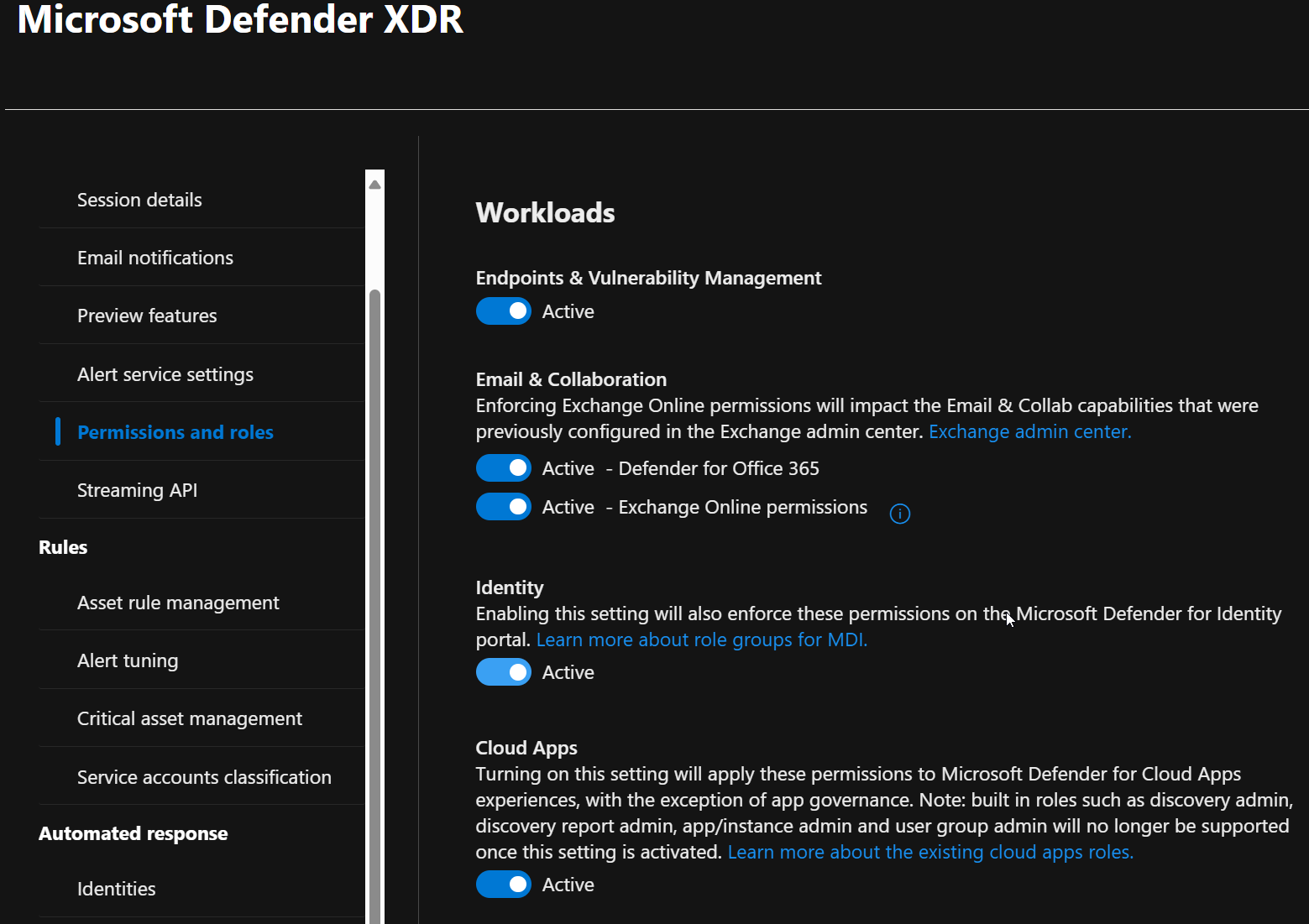Image resolution: width=1309 pixels, height=924 pixels.
Task: Open Learn more about role groups for MDI
Action: (701, 639)
